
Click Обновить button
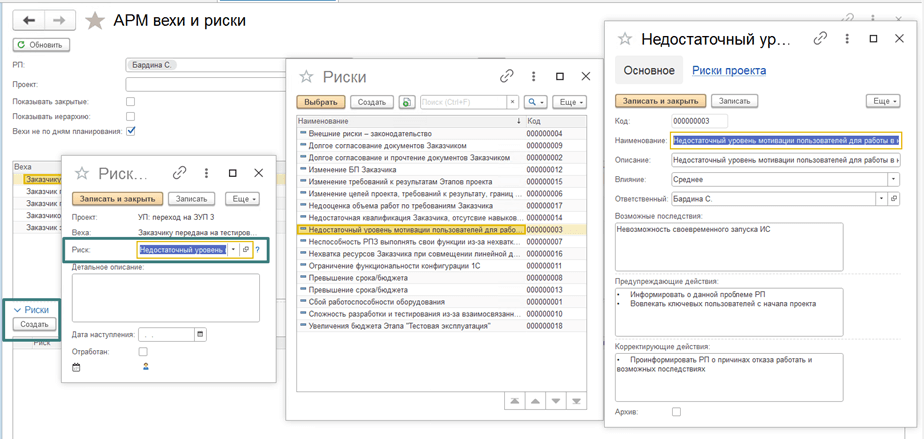pos(42,45)
